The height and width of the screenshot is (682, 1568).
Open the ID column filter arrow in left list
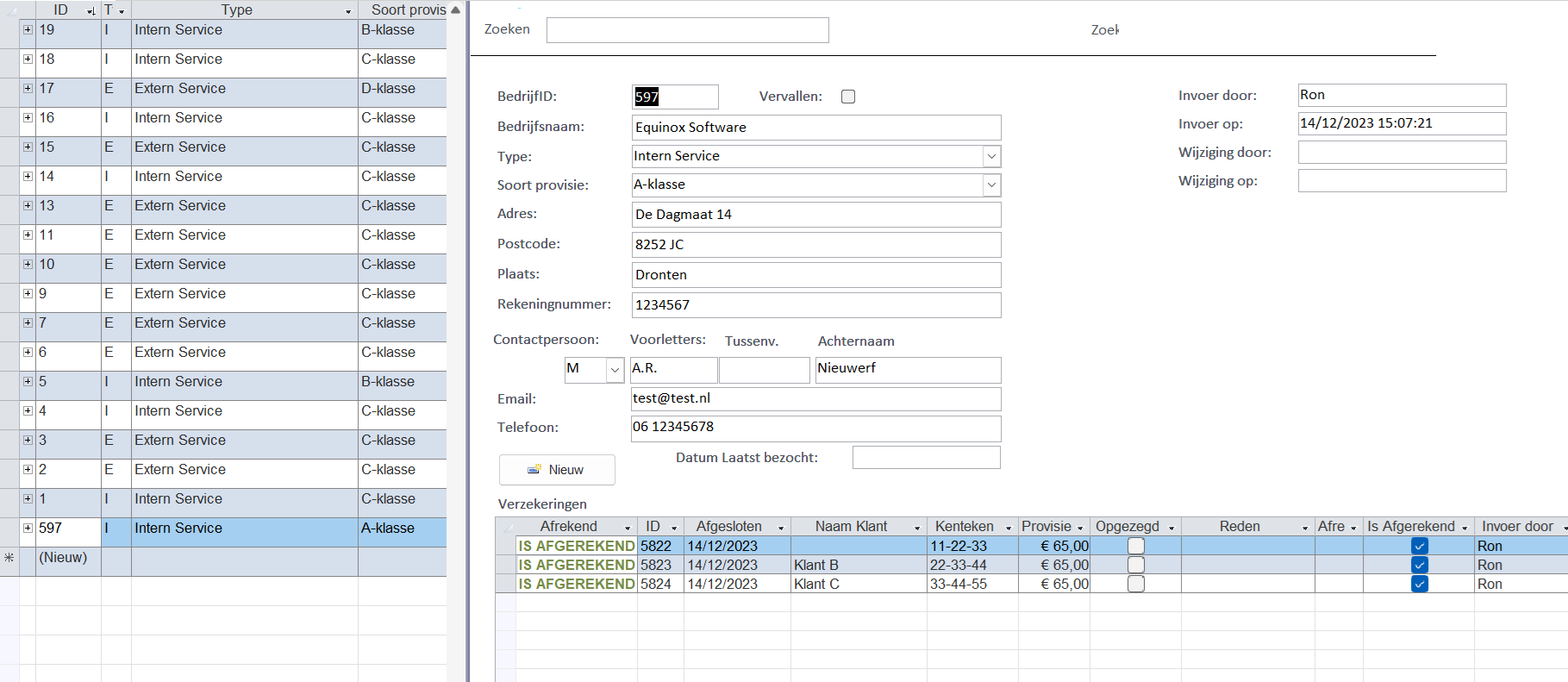(x=91, y=10)
